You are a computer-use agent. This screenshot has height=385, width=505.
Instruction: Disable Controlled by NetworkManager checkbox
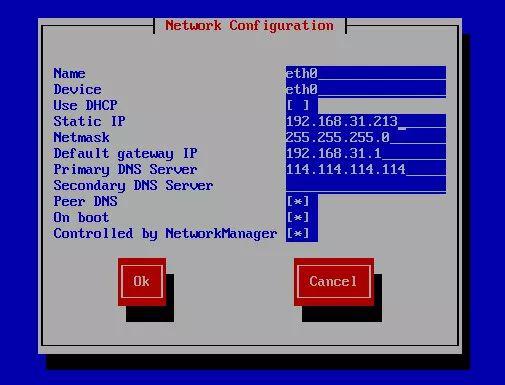click(x=298, y=233)
